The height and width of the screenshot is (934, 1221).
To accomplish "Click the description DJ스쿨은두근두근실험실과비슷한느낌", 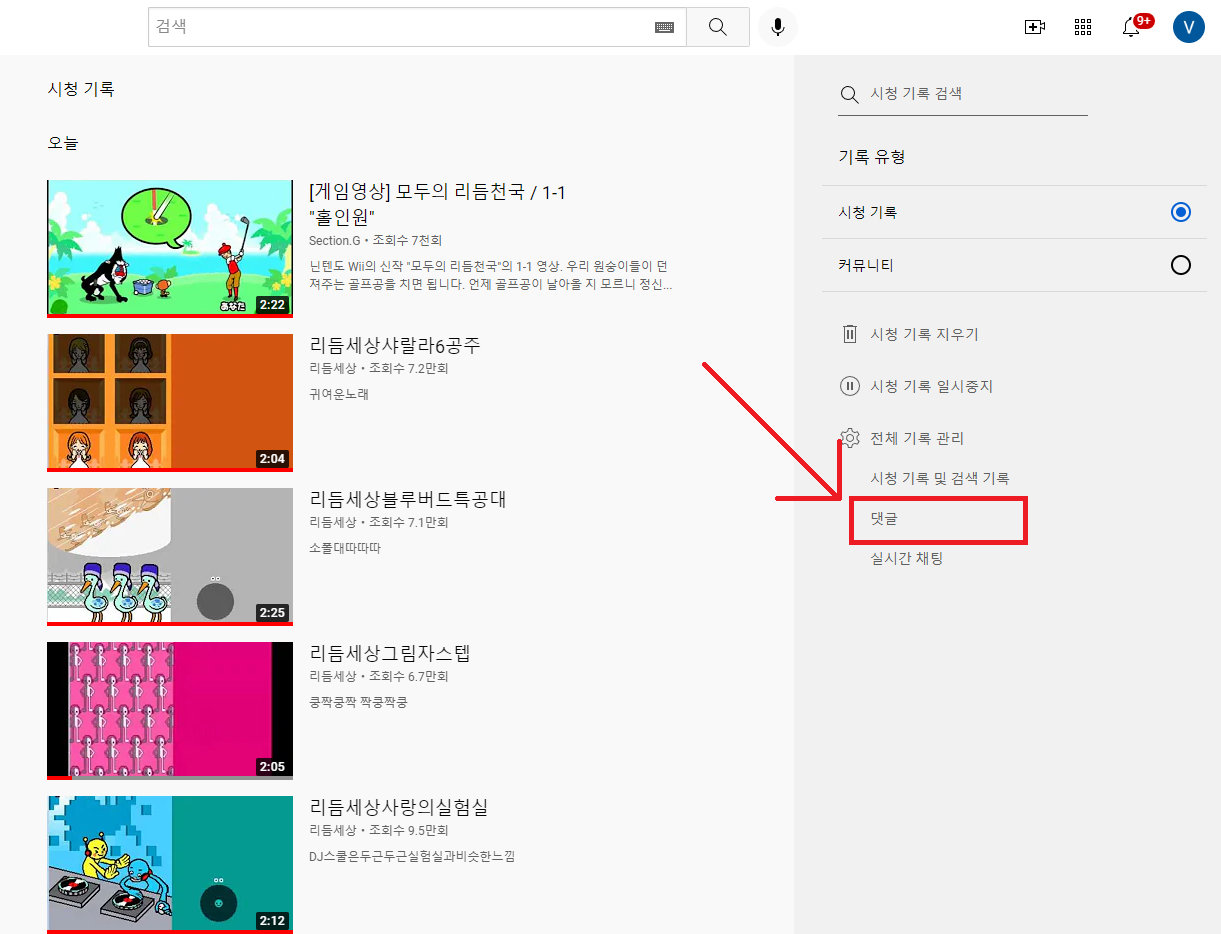I will coord(411,856).
